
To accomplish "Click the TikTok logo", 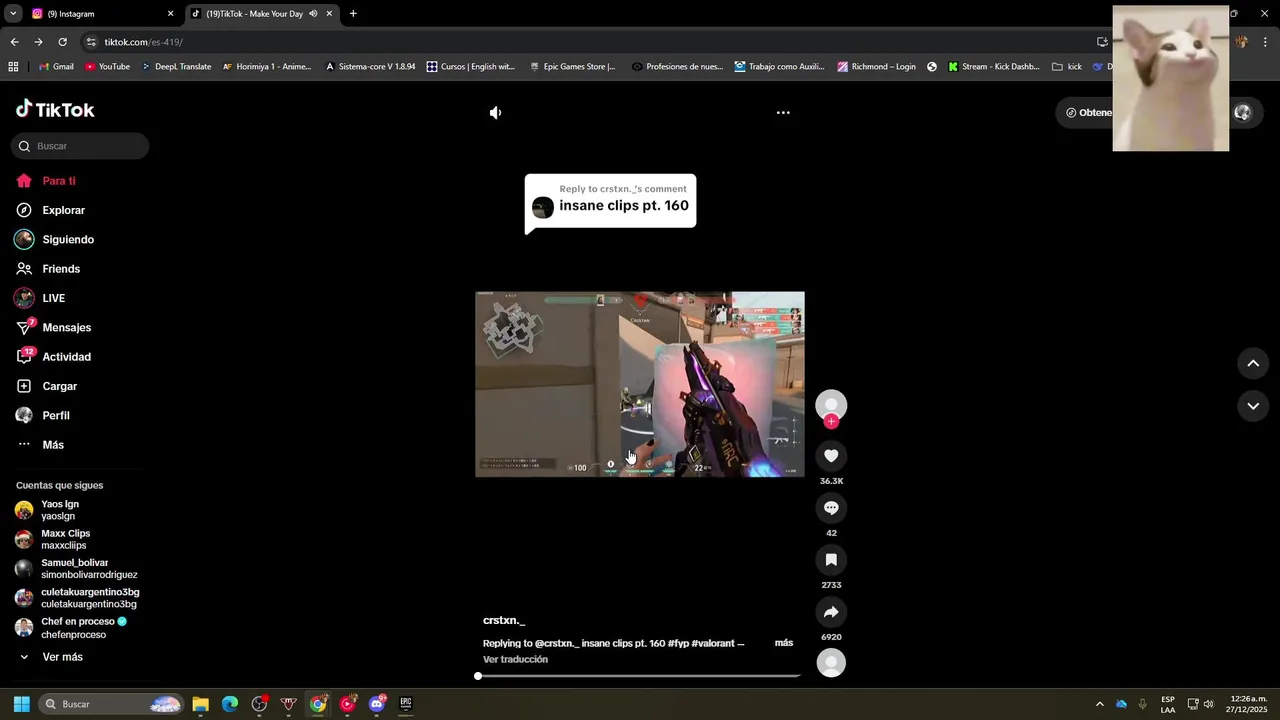I will [x=55, y=109].
